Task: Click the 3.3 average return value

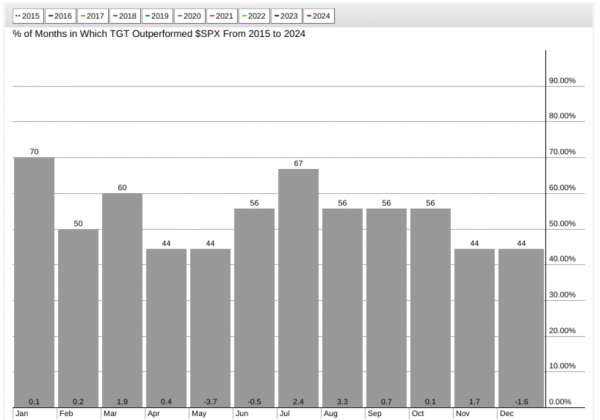Action: coord(342,402)
